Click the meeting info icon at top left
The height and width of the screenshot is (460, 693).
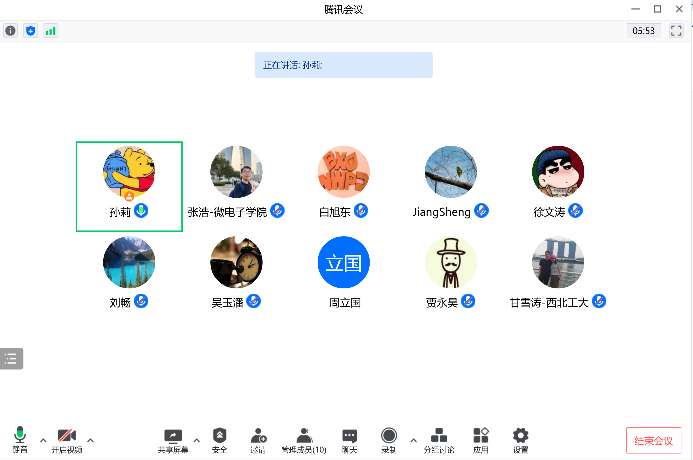coord(11,31)
